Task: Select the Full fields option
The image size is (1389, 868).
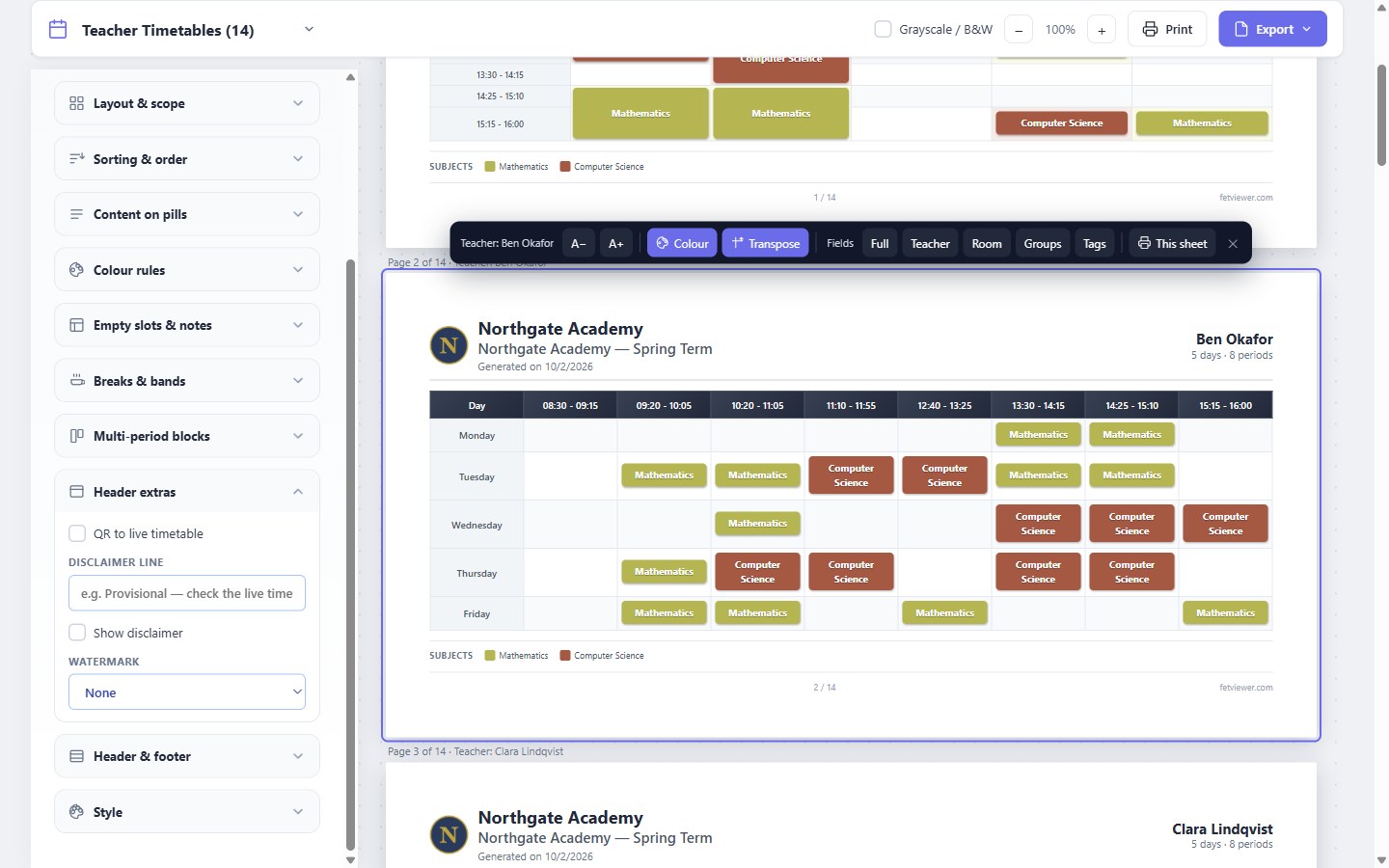Action: [x=880, y=243]
